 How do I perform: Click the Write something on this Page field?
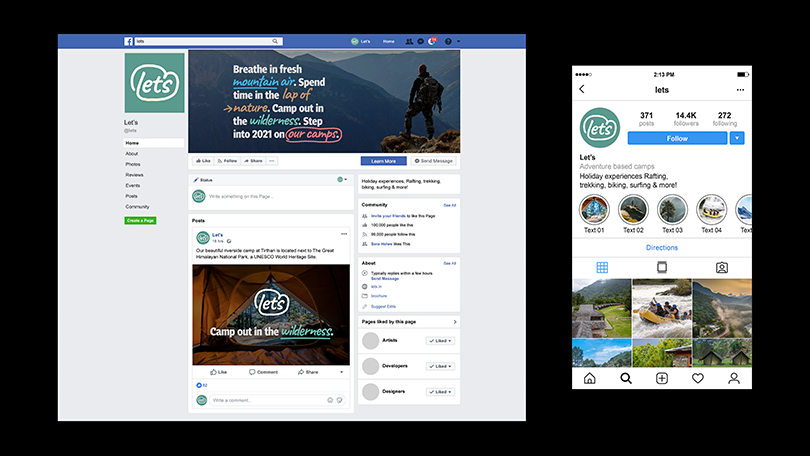pyautogui.click(x=241, y=197)
